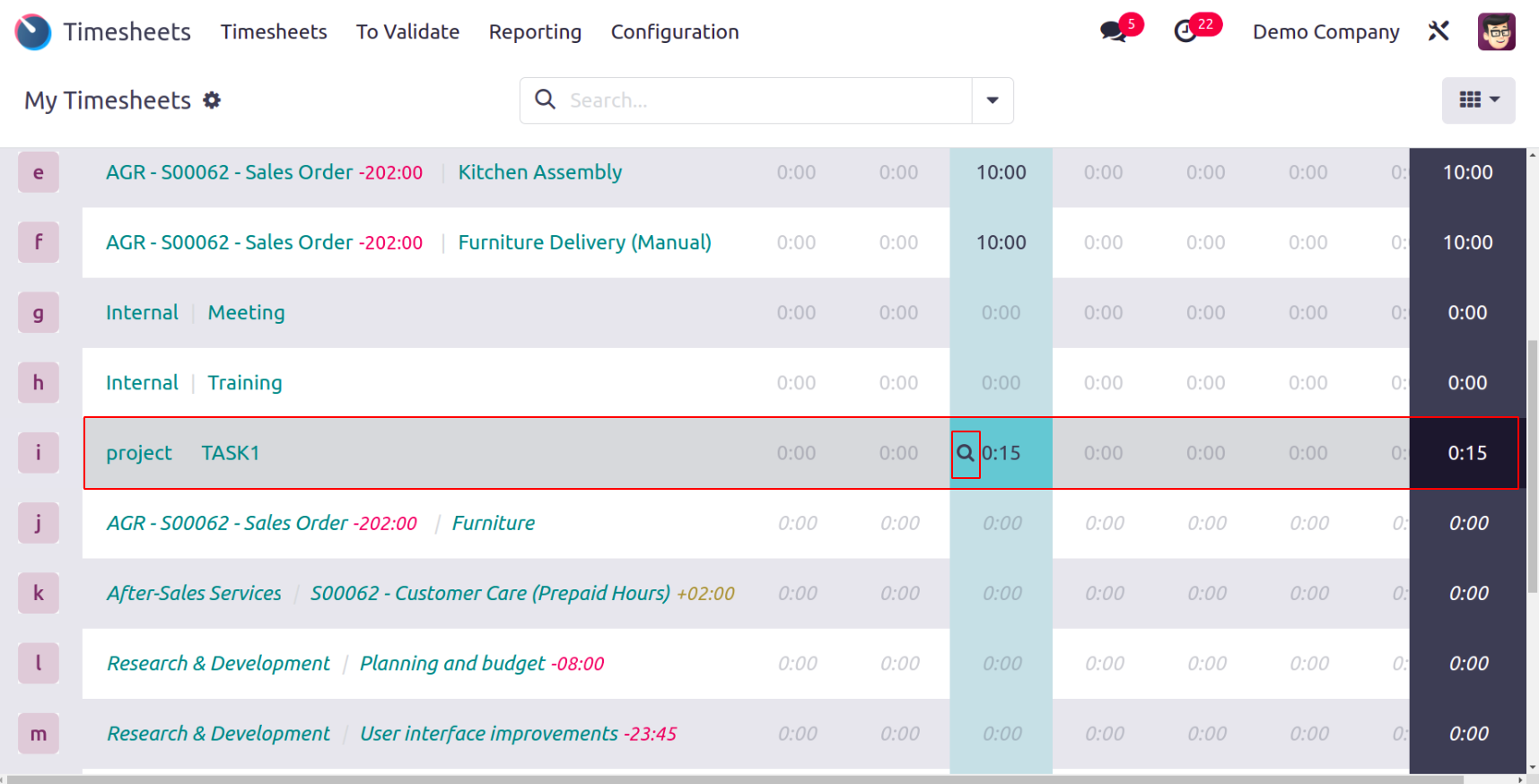Image resolution: width=1539 pixels, height=784 pixels.
Task: Click the 'k' shortcut key button
Action: (x=39, y=593)
